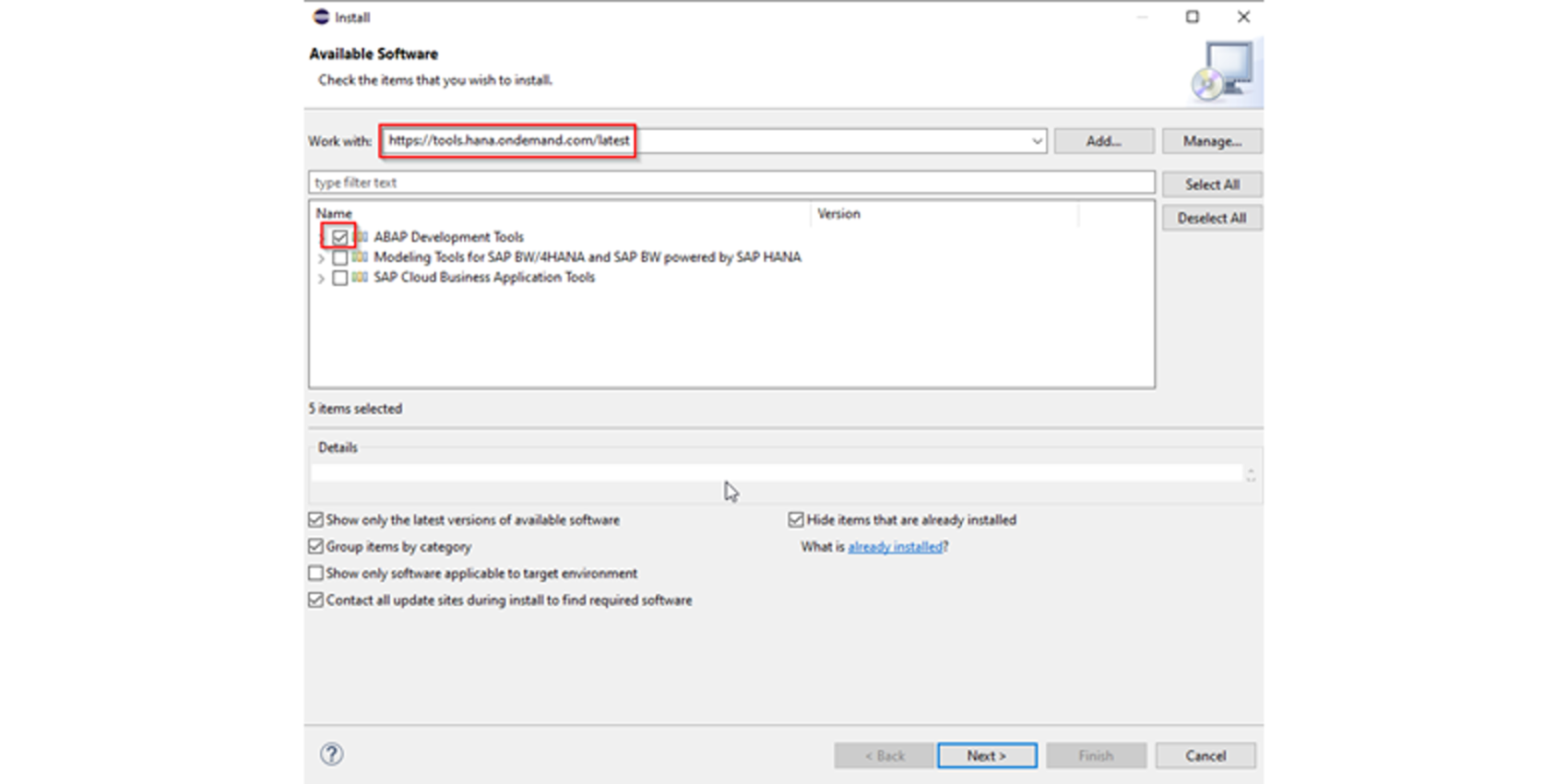Viewport: 1568px width, 784px height.
Task: Toggle Group items by category checkbox
Action: point(316,547)
